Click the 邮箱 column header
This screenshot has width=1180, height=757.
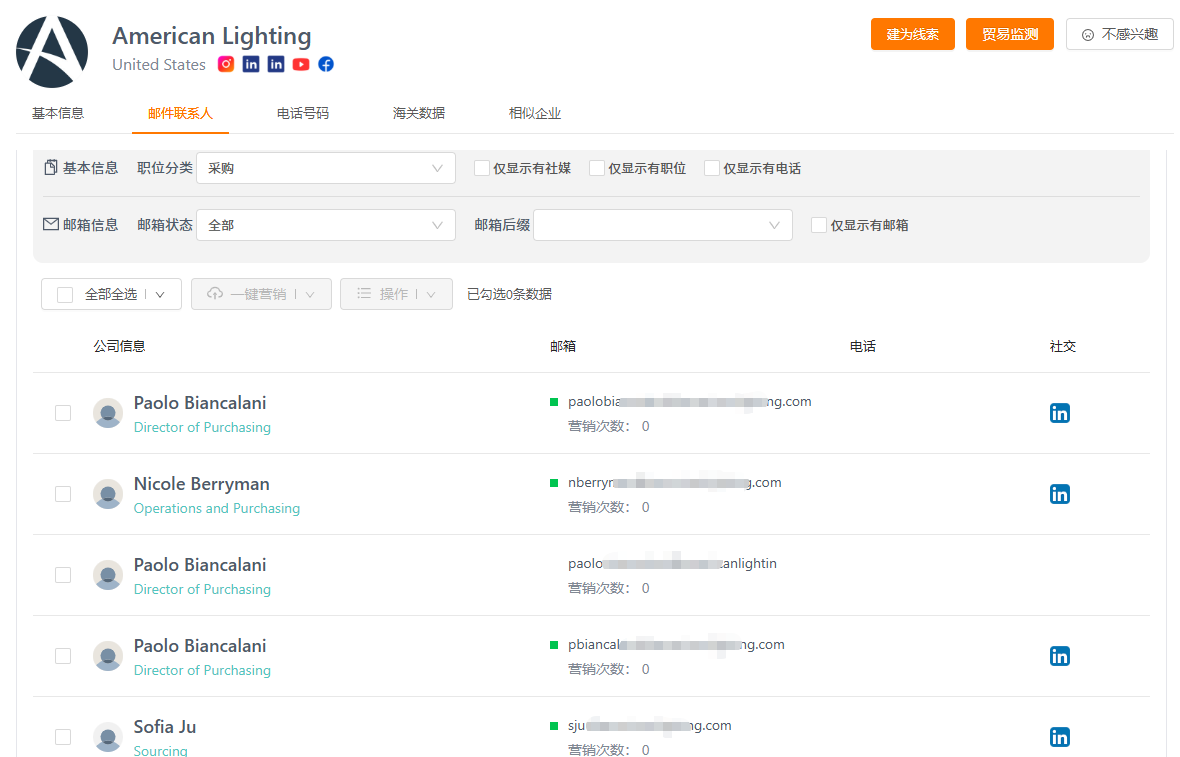(x=563, y=346)
